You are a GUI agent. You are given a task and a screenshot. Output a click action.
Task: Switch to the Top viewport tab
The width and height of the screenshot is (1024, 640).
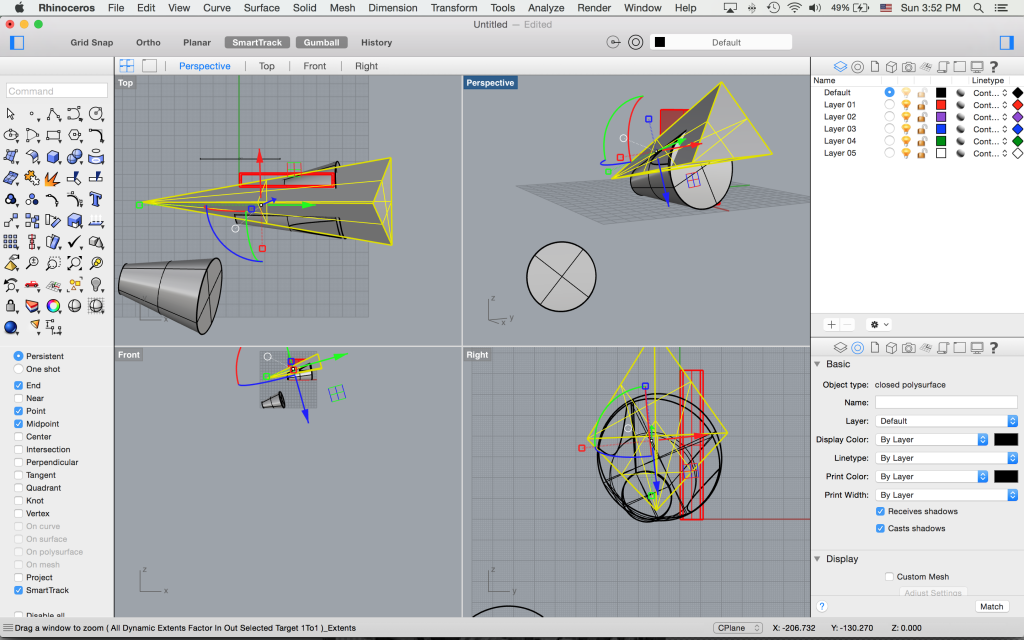coord(266,66)
